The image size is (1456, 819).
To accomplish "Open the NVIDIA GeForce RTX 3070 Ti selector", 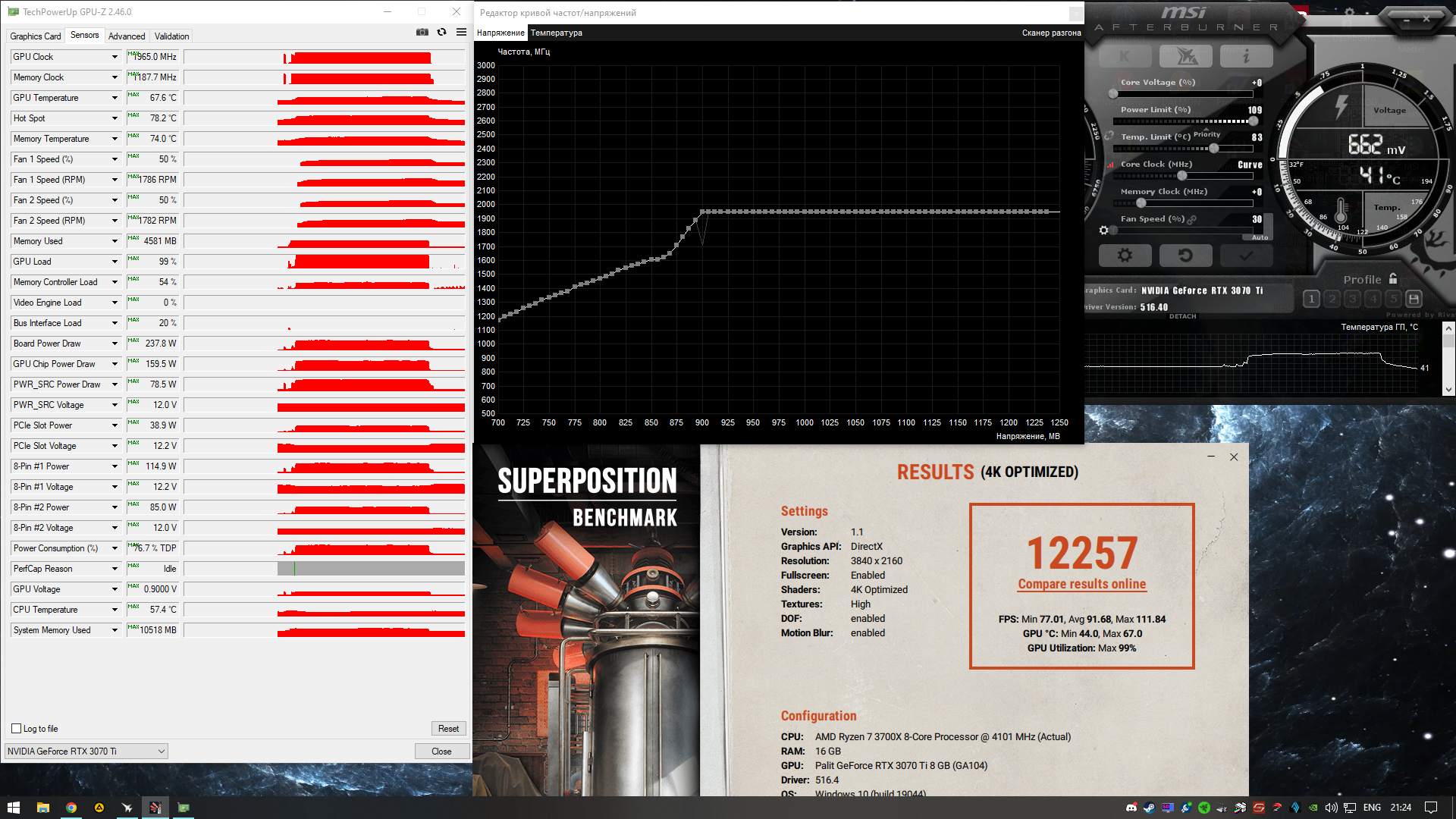I will (86, 752).
